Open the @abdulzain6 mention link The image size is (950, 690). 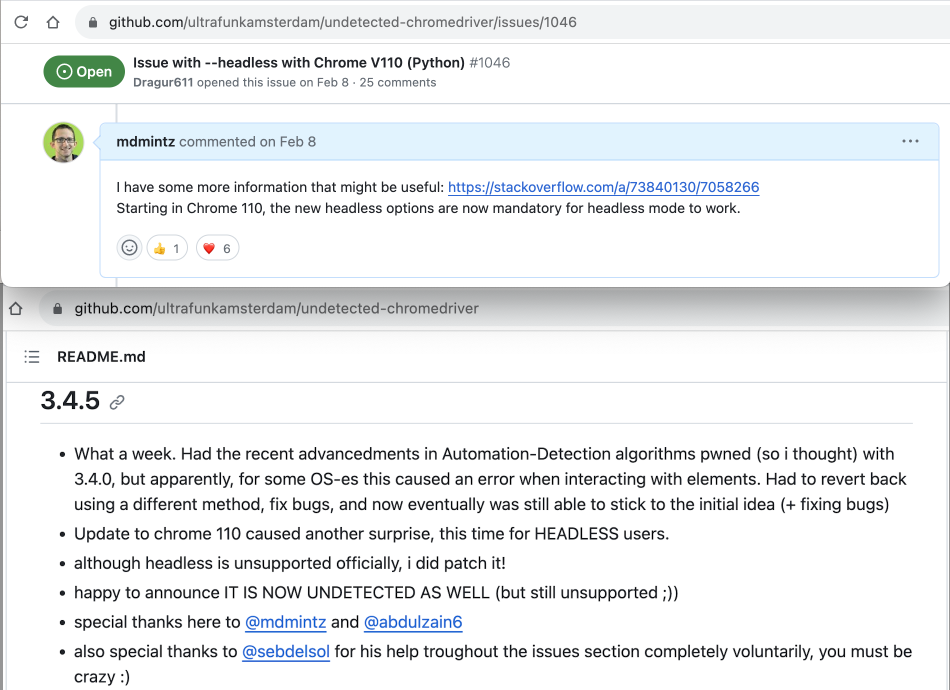click(x=413, y=622)
